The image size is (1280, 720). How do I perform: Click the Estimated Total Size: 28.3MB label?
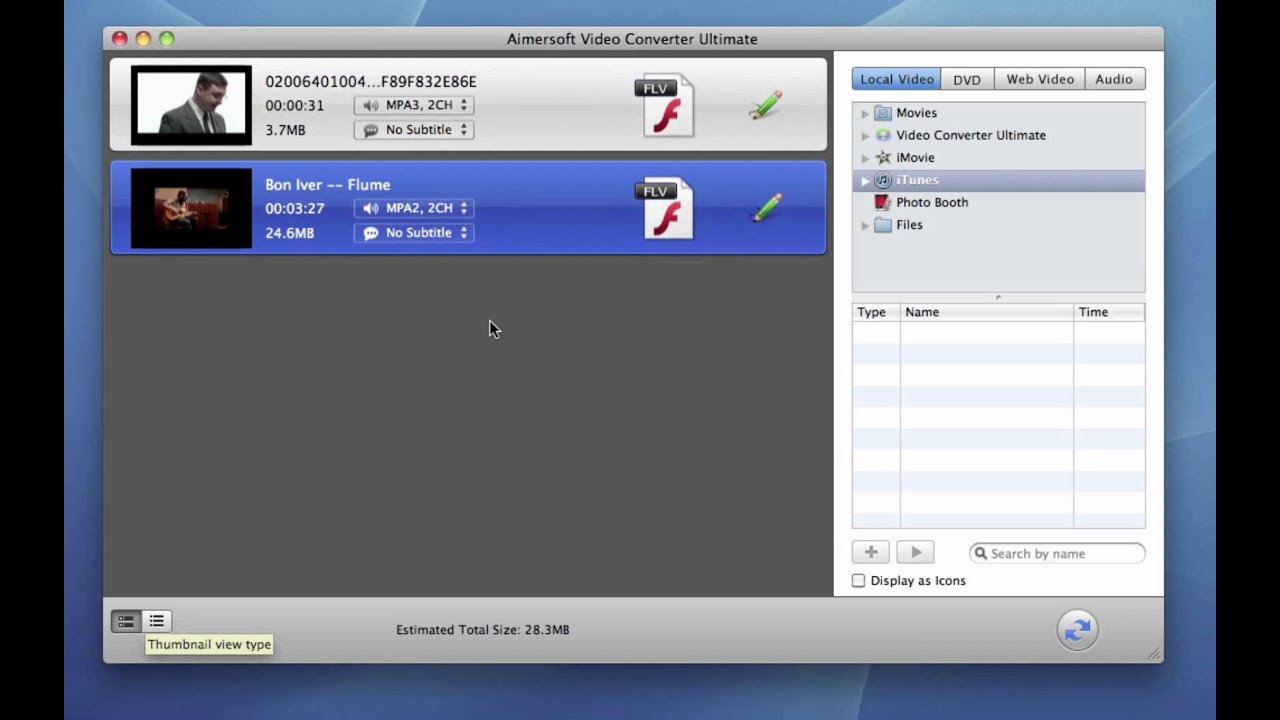pyautogui.click(x=483, y=630)
